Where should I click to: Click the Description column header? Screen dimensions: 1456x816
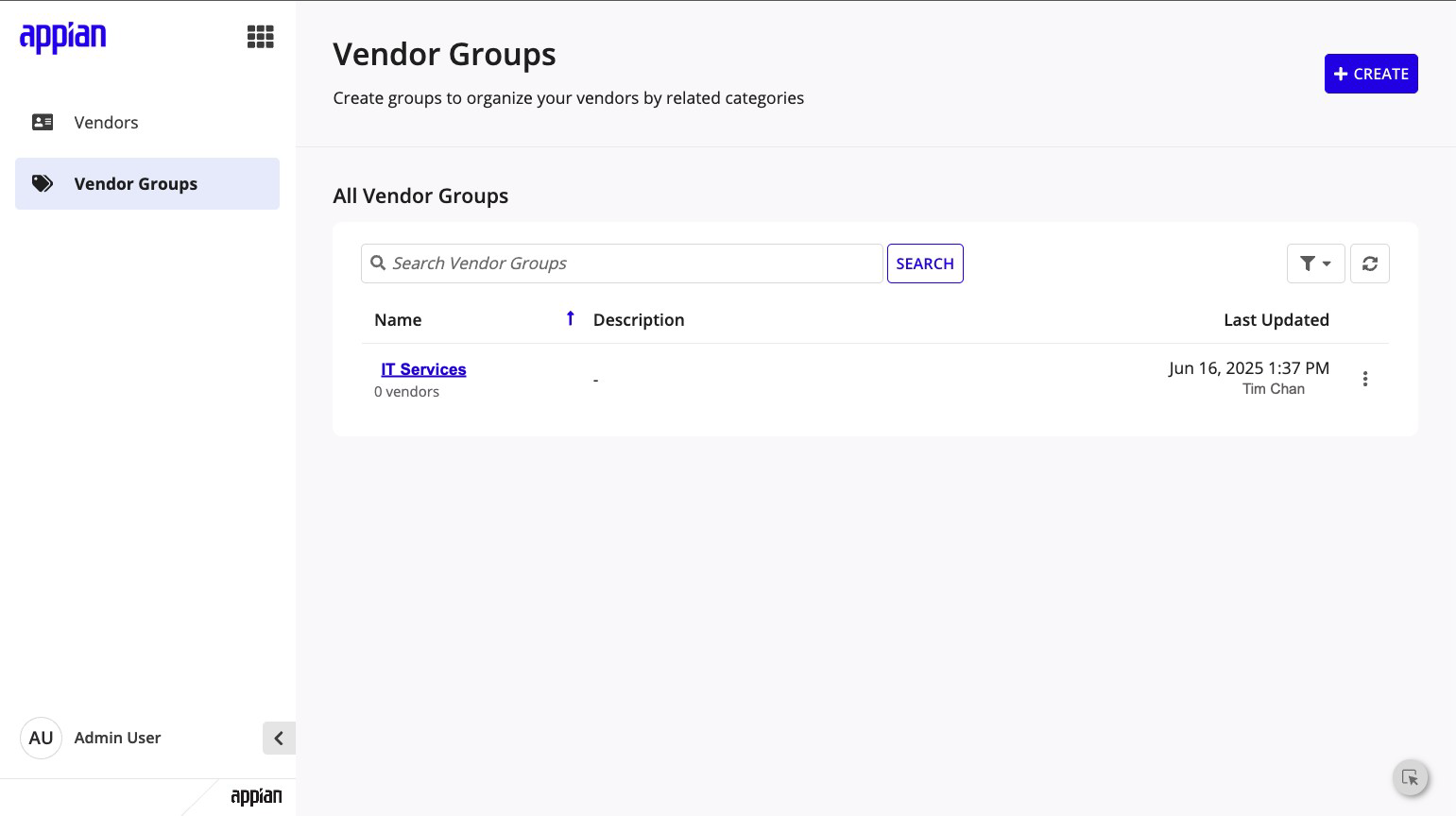(639, 319)
